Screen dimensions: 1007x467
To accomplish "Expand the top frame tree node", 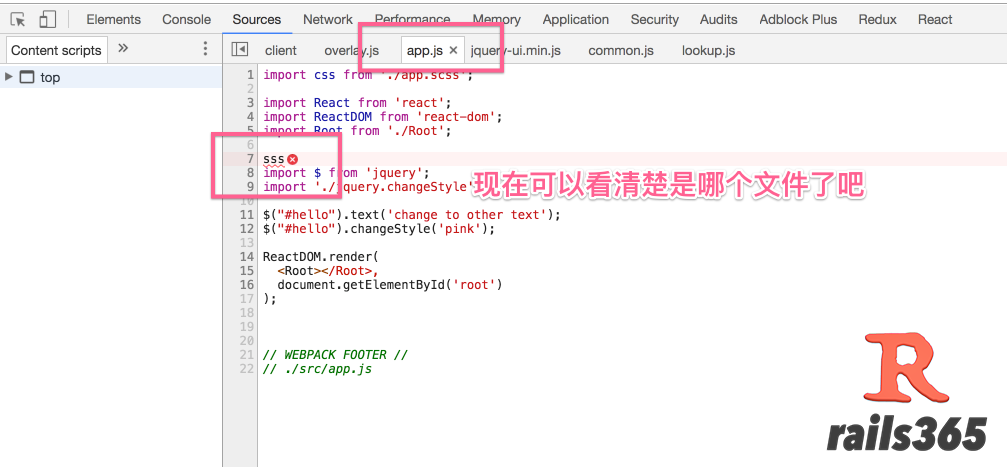I will pos(9,77).
